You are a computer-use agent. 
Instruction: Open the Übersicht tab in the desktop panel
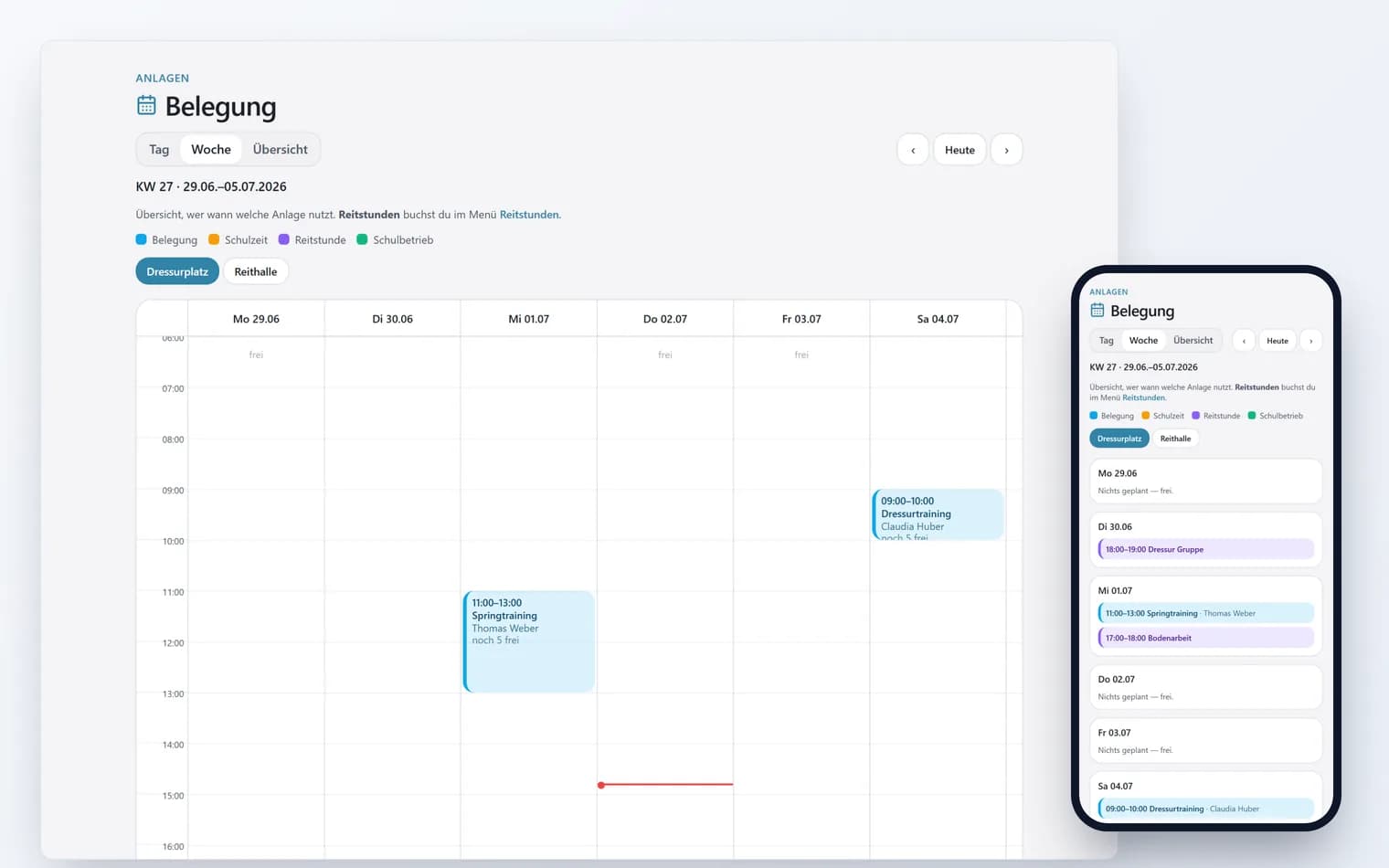click(281, 149)
